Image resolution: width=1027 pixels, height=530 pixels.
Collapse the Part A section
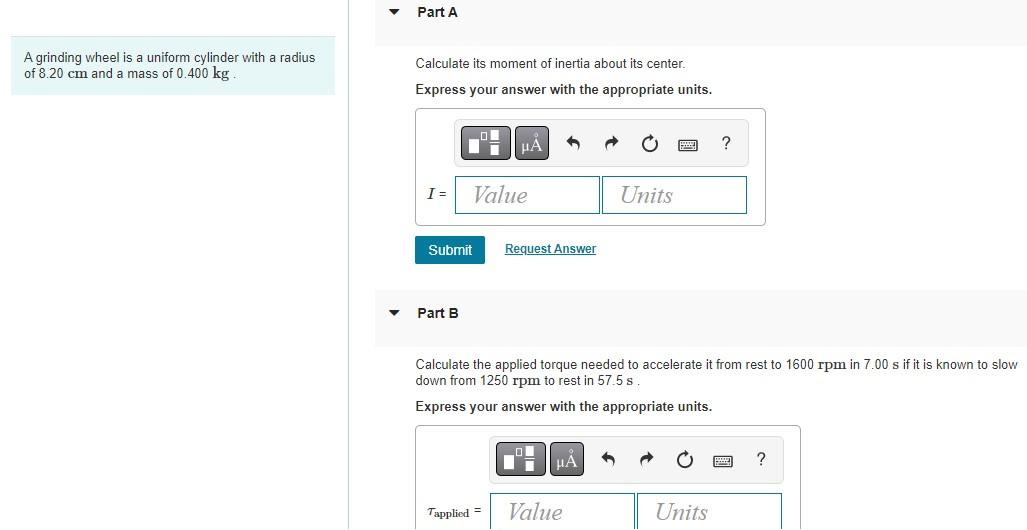pos(394,12)
